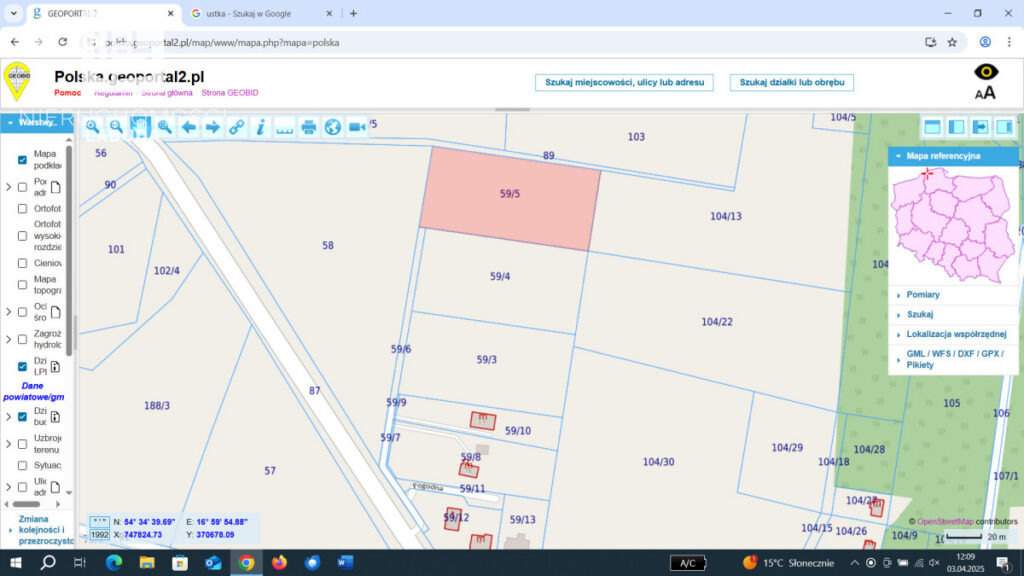Viewport: 1024px width, 576px height.
Task: Go to previous map view arrow
Action: point(188,127)
